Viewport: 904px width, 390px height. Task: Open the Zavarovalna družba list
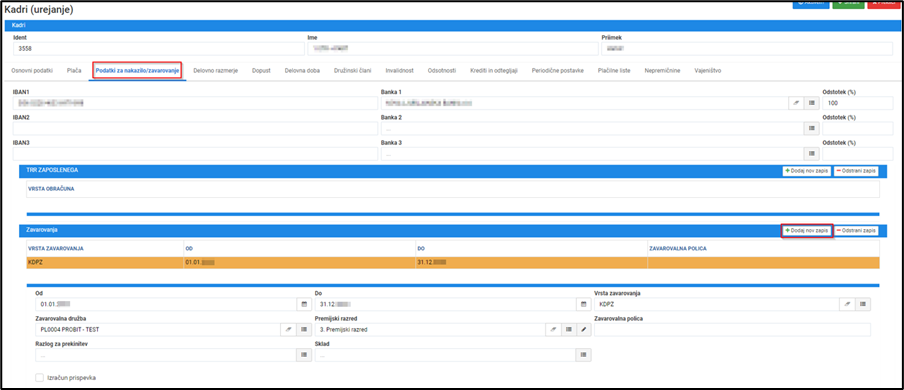(x=304, y=329)
